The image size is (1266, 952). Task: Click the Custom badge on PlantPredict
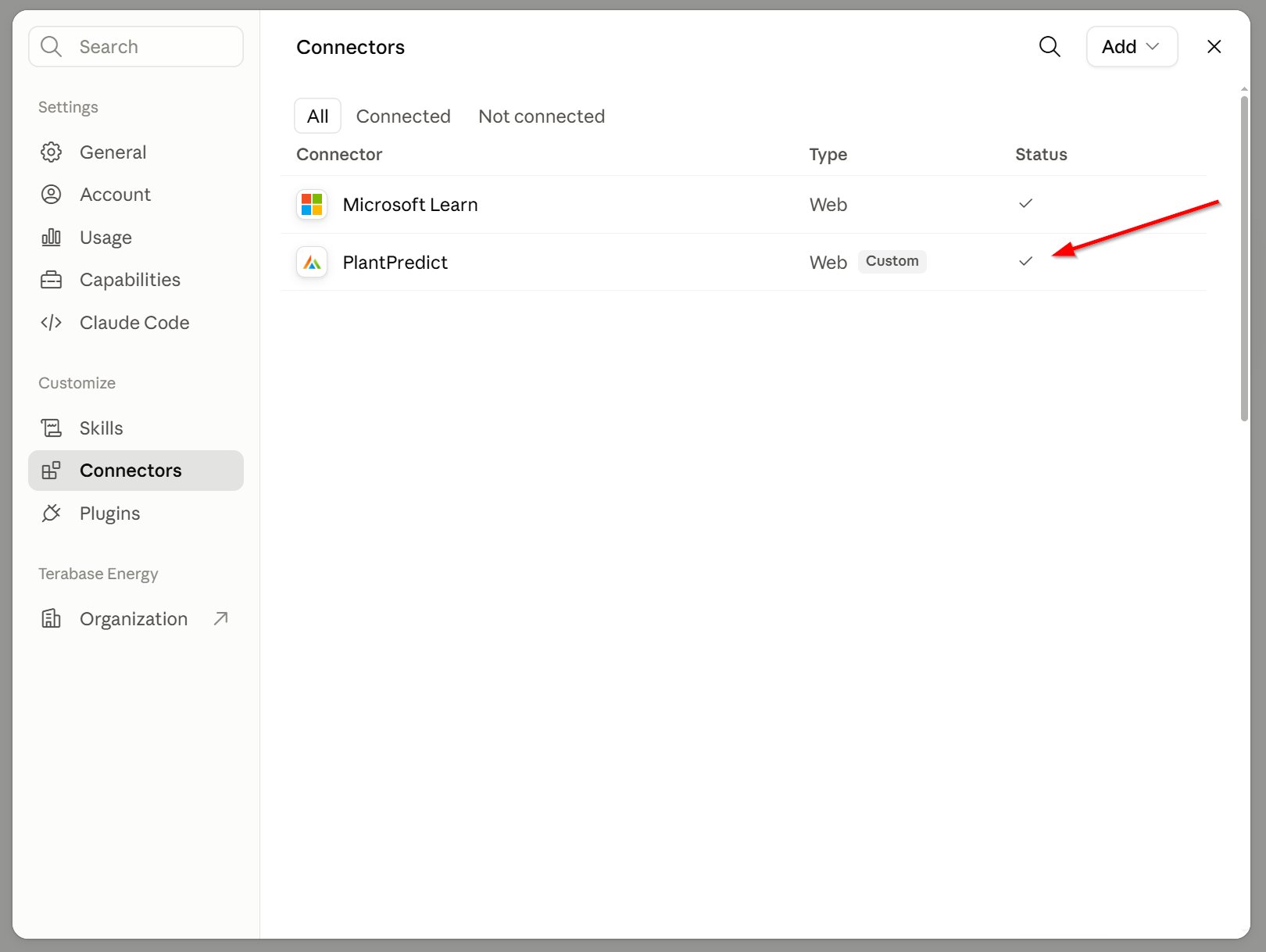892,261
